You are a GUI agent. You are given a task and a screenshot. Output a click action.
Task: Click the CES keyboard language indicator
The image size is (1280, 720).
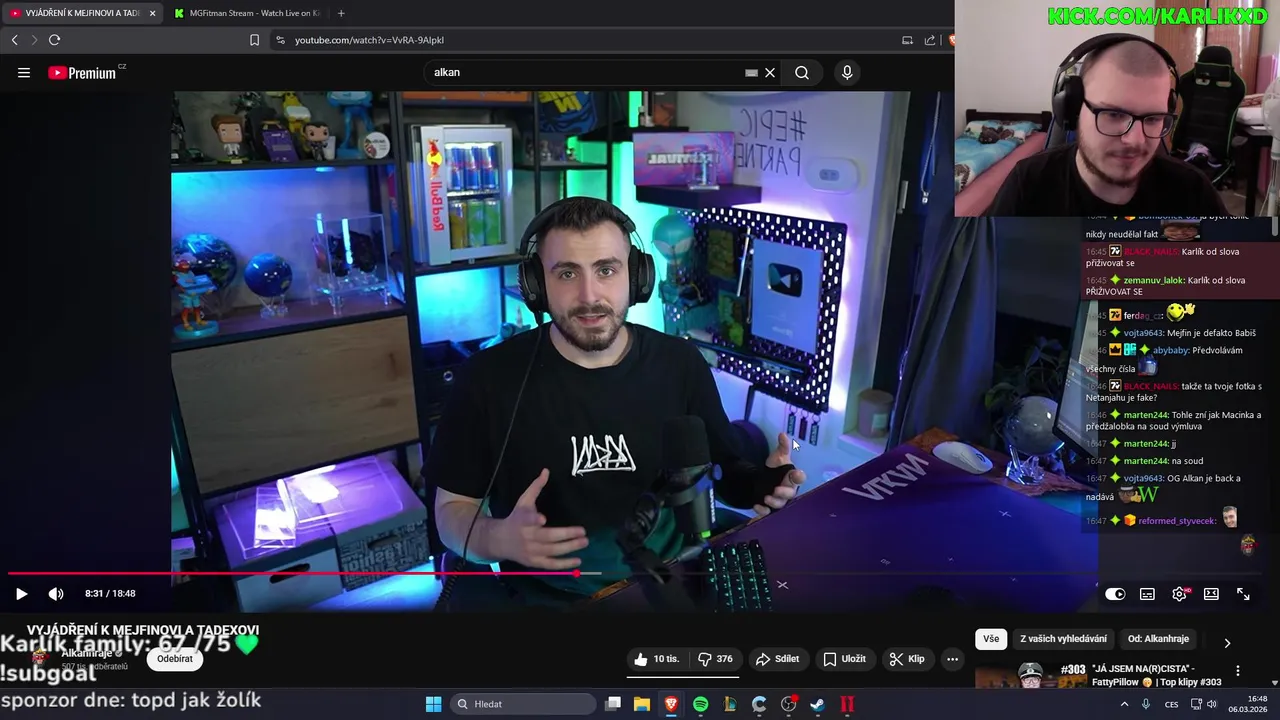pos(1171,704)
